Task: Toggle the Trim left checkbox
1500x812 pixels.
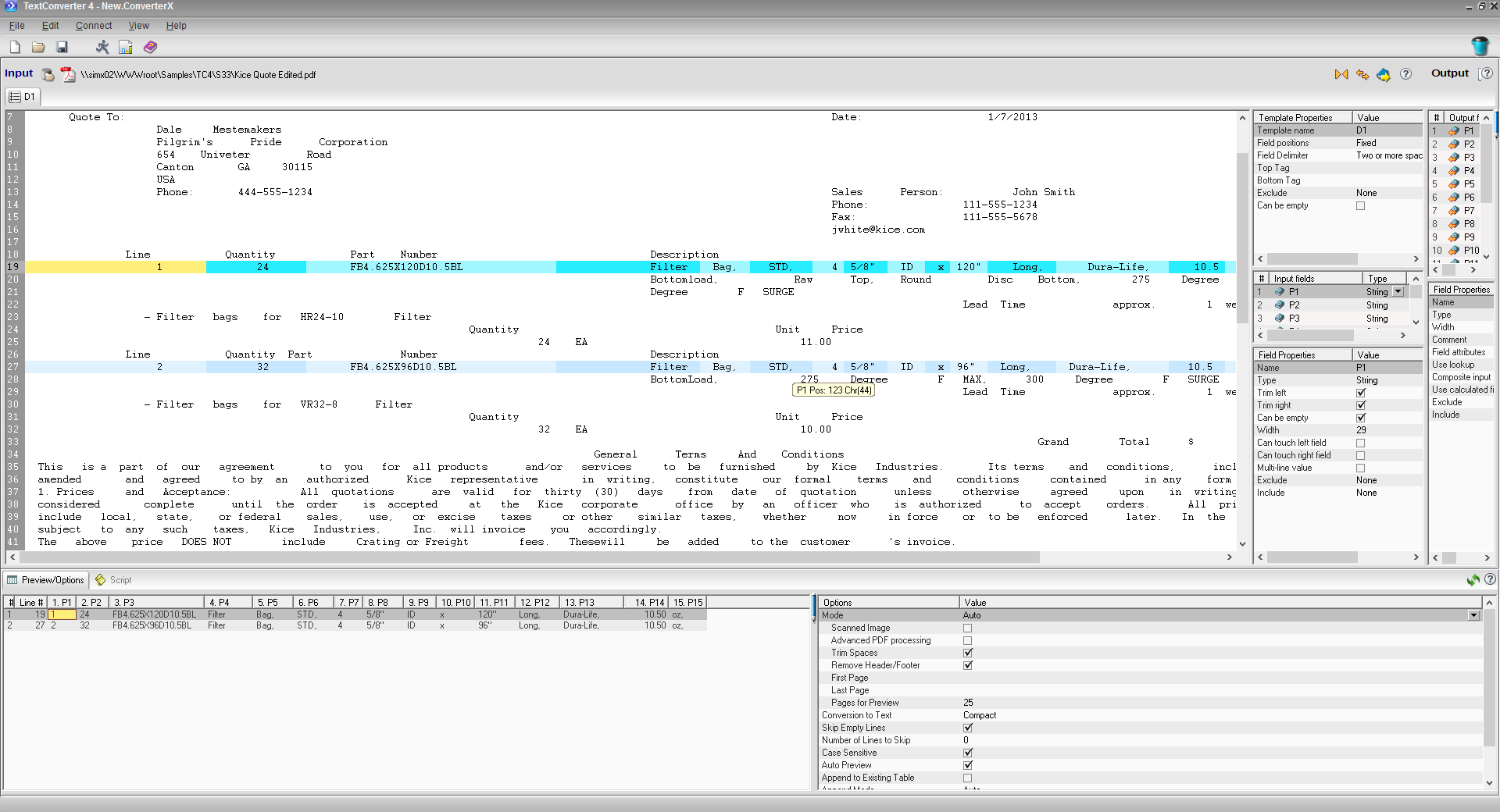Action: point(1360,393)
